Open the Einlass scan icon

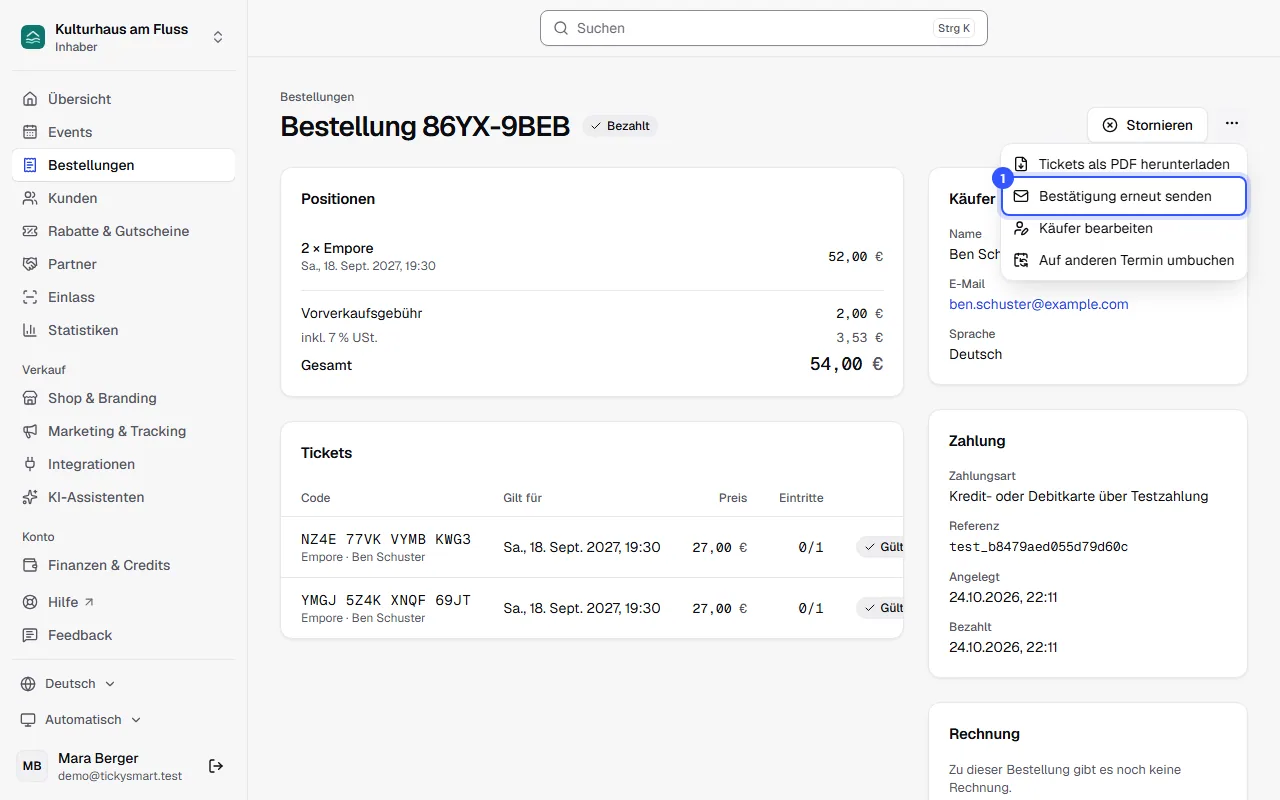[x=30, y=297]
